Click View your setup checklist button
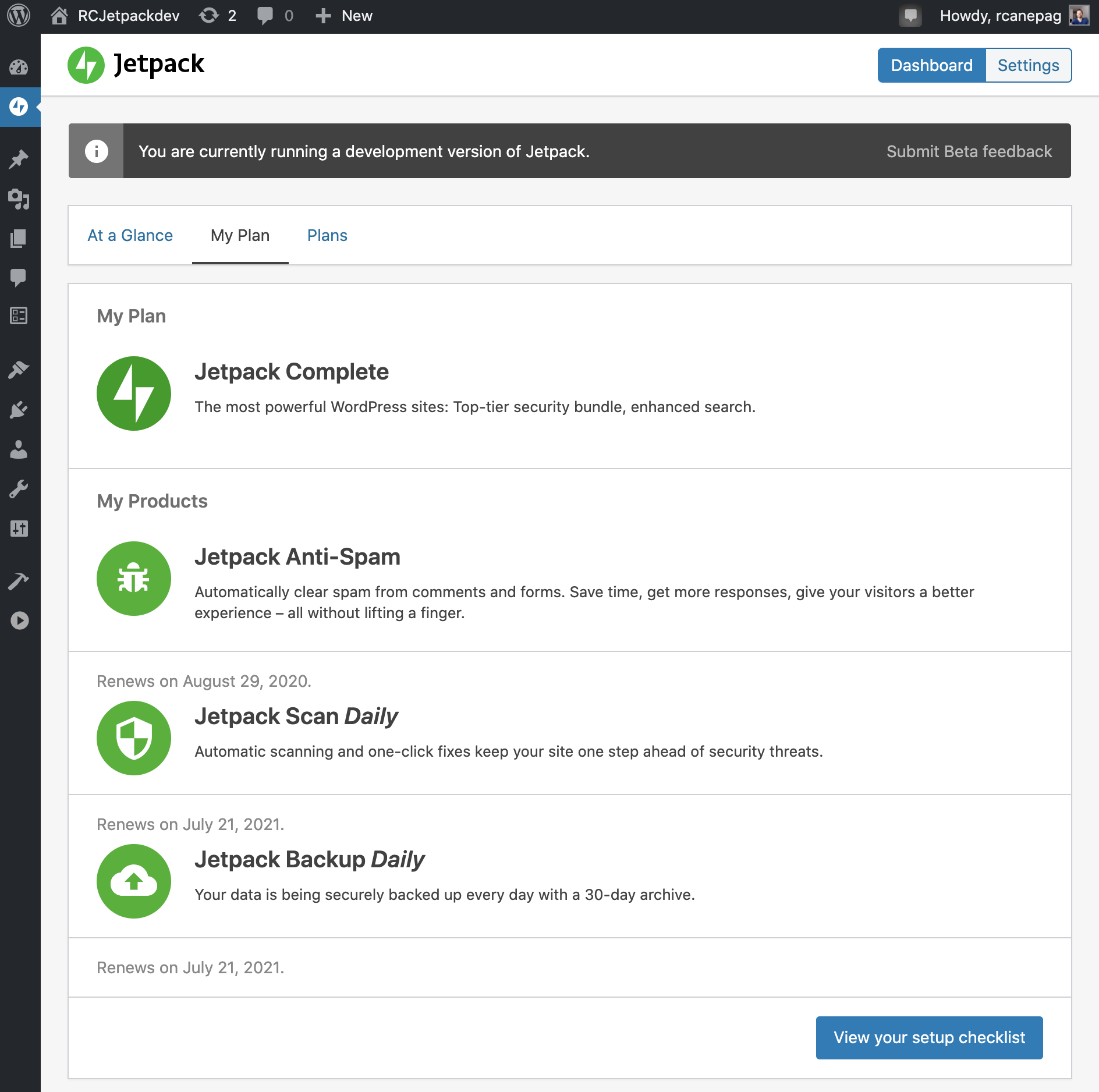Image resolution: width=1099 pixels, height=1092 pixels. click(929, 1037)
